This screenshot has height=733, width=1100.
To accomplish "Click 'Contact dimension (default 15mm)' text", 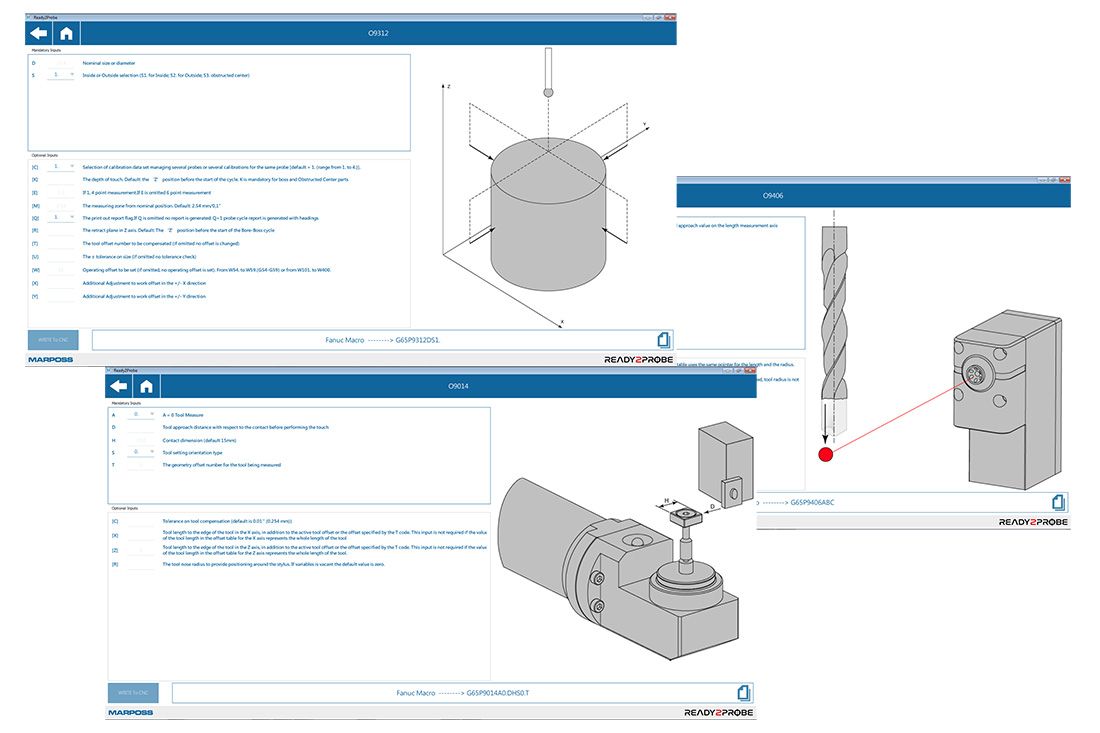I will [x=199, y=441].
